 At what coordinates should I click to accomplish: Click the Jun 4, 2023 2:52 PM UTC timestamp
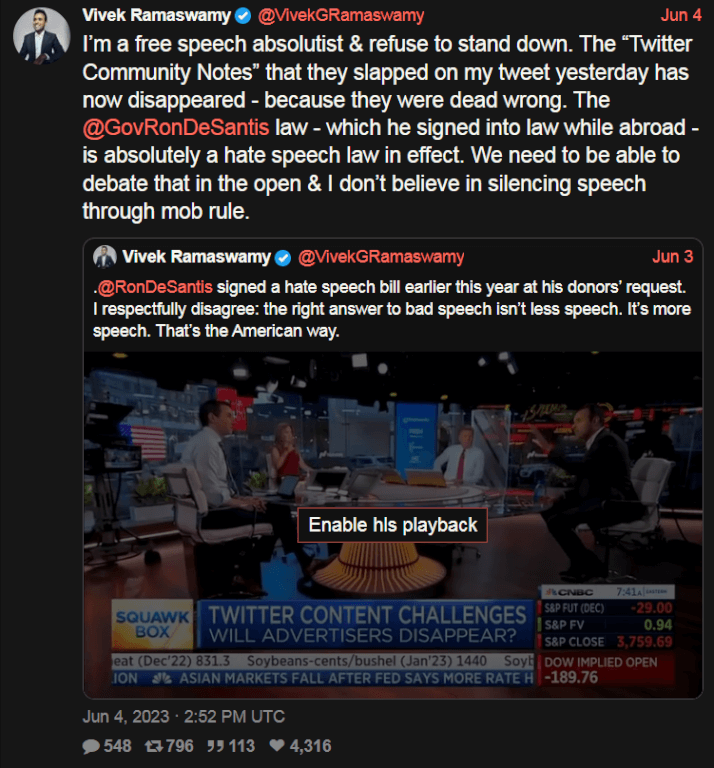click(x=184, y=717)
